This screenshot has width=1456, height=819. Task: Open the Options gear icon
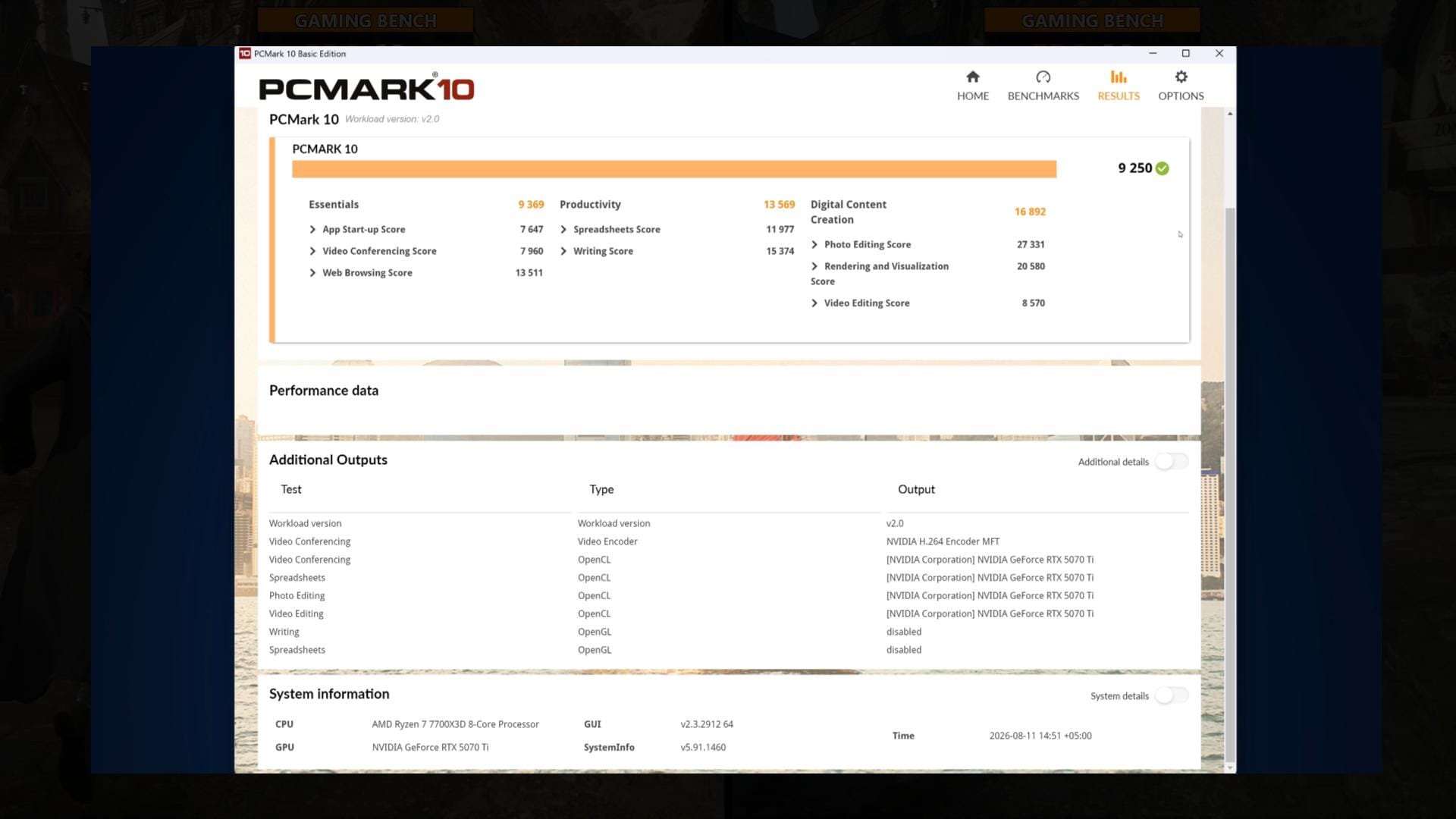tap(1181, 77)
